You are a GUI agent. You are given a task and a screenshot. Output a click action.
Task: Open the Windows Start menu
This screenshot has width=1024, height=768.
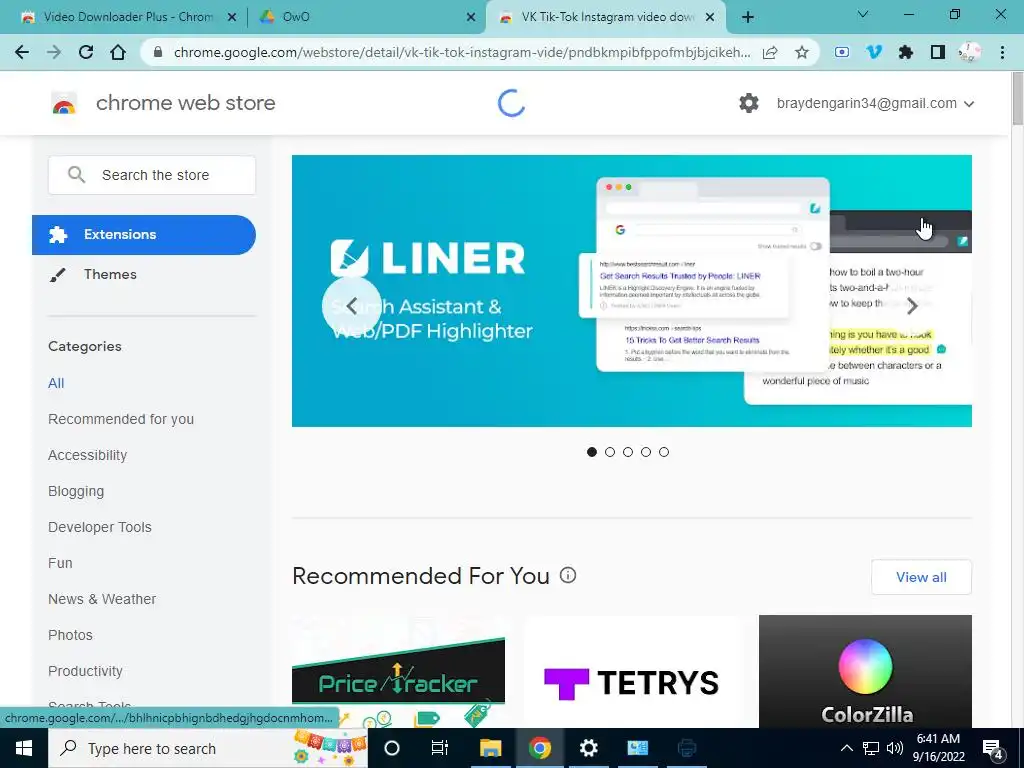click(x=24, y=748)
